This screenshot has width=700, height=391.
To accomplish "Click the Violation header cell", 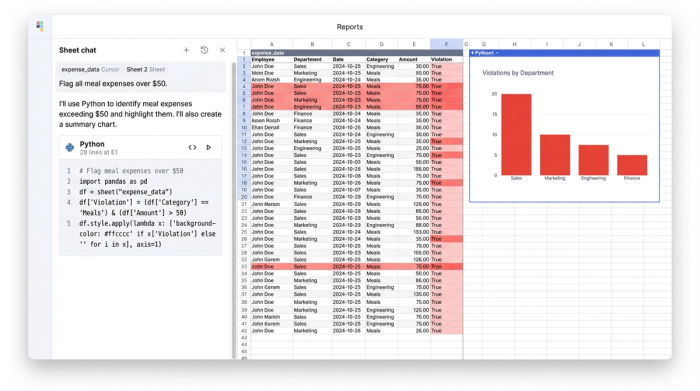I will tap(446, 59).
